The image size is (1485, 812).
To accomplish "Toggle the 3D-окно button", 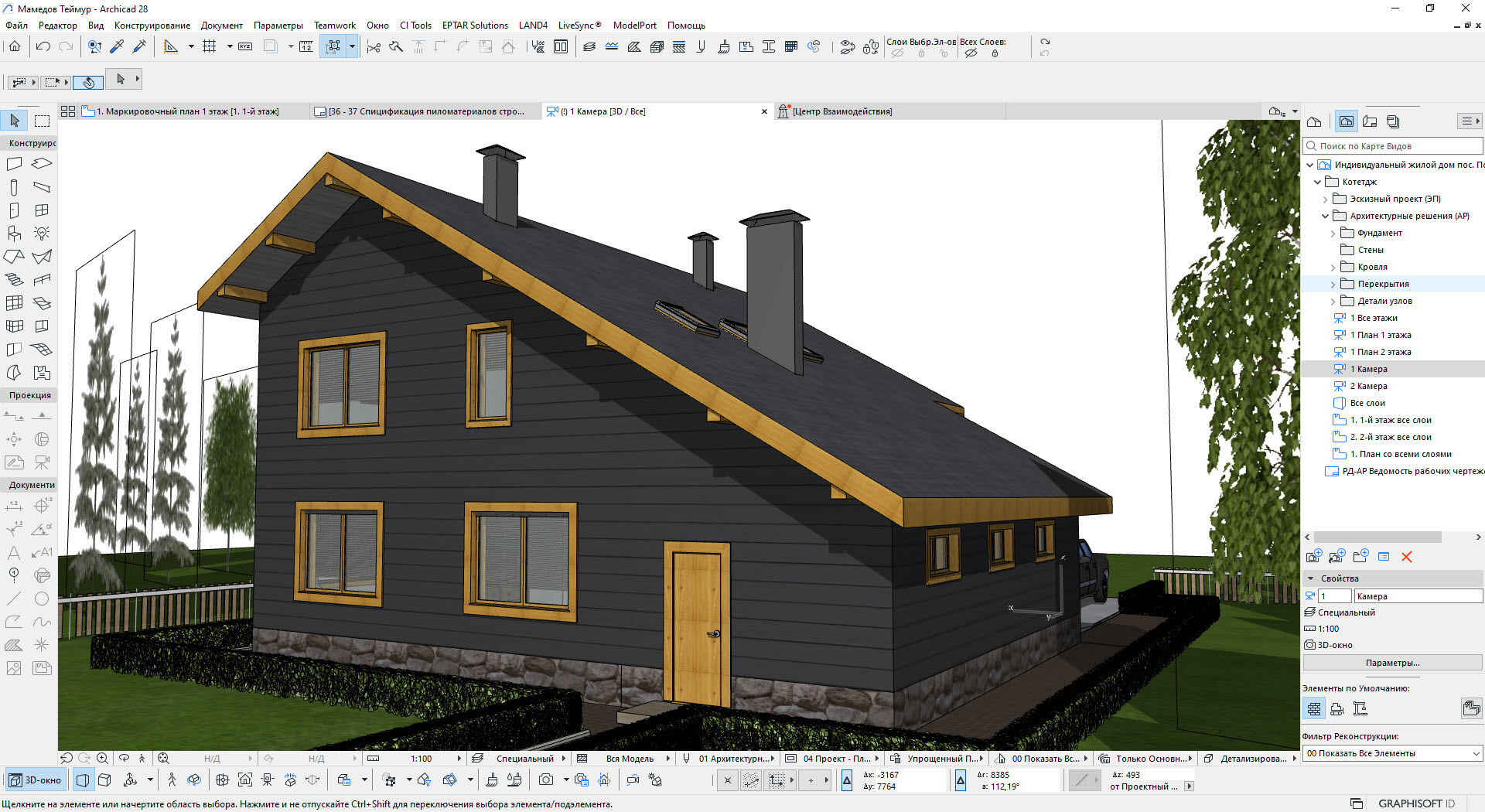I will [x=36, y=780].
